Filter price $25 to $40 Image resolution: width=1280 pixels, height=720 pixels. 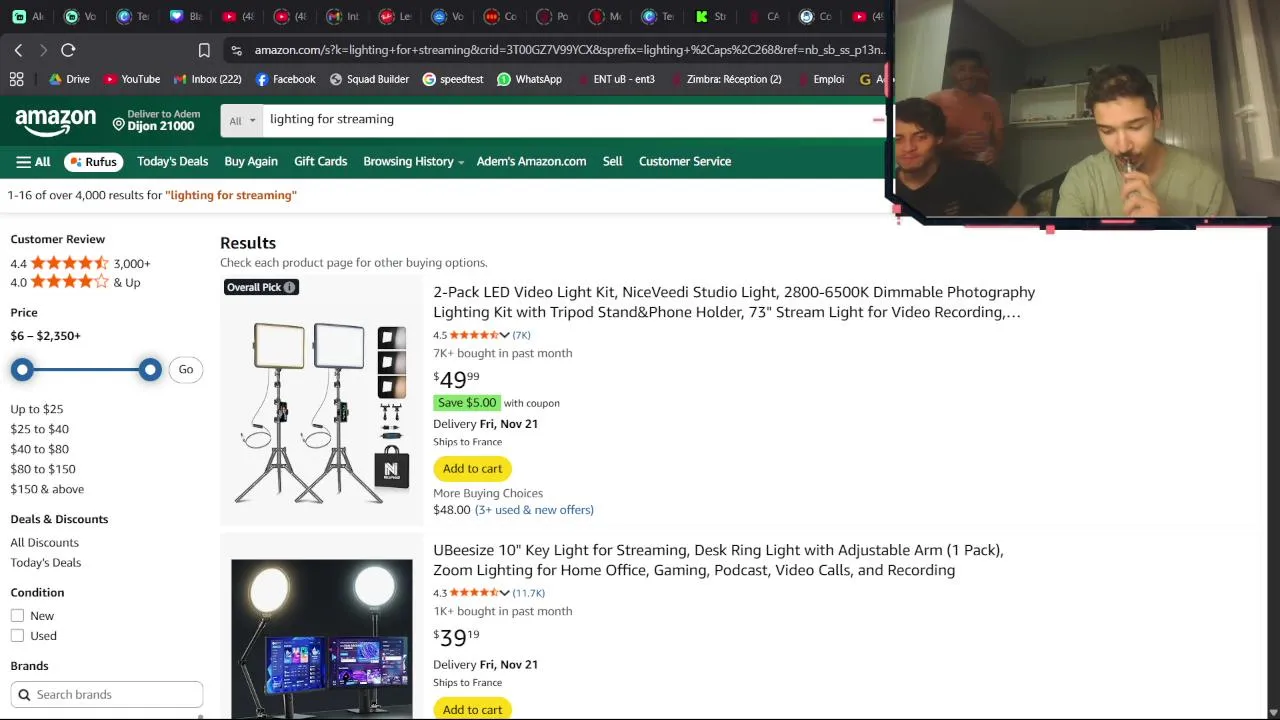[x=40, y=429]
